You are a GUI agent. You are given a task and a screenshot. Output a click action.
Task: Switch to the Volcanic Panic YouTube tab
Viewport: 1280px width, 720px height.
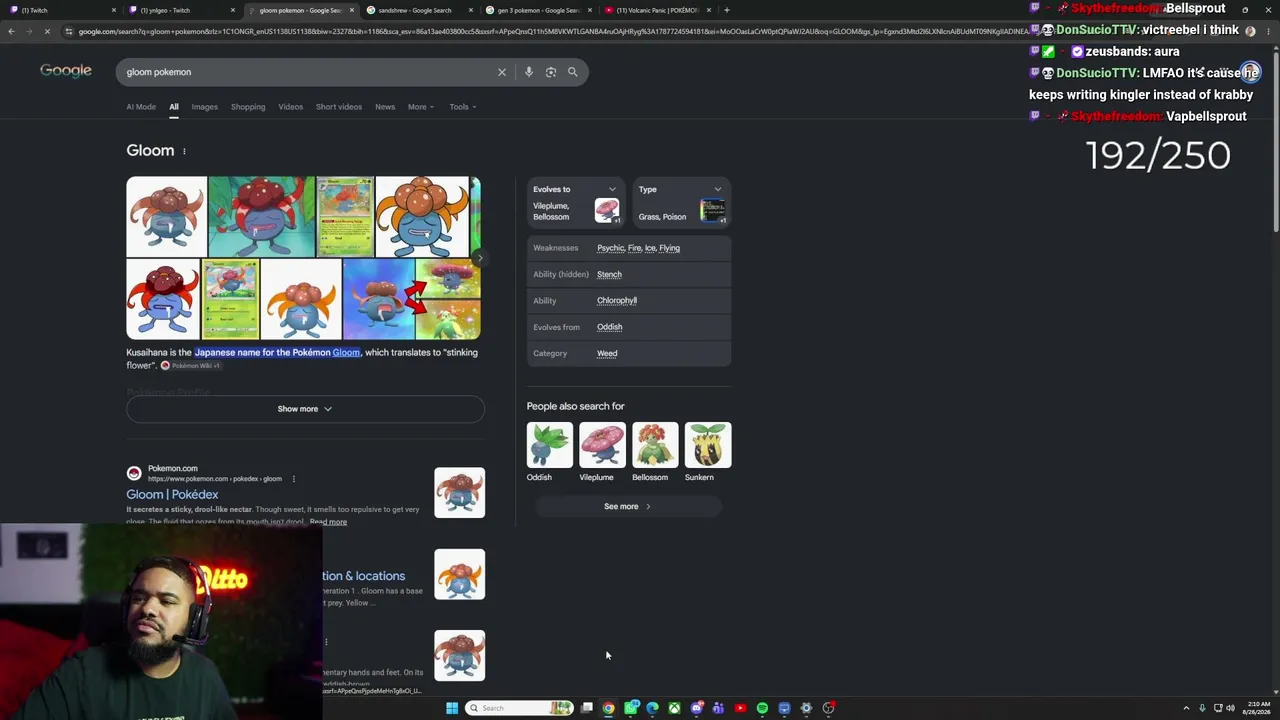[x=657, y=10]
